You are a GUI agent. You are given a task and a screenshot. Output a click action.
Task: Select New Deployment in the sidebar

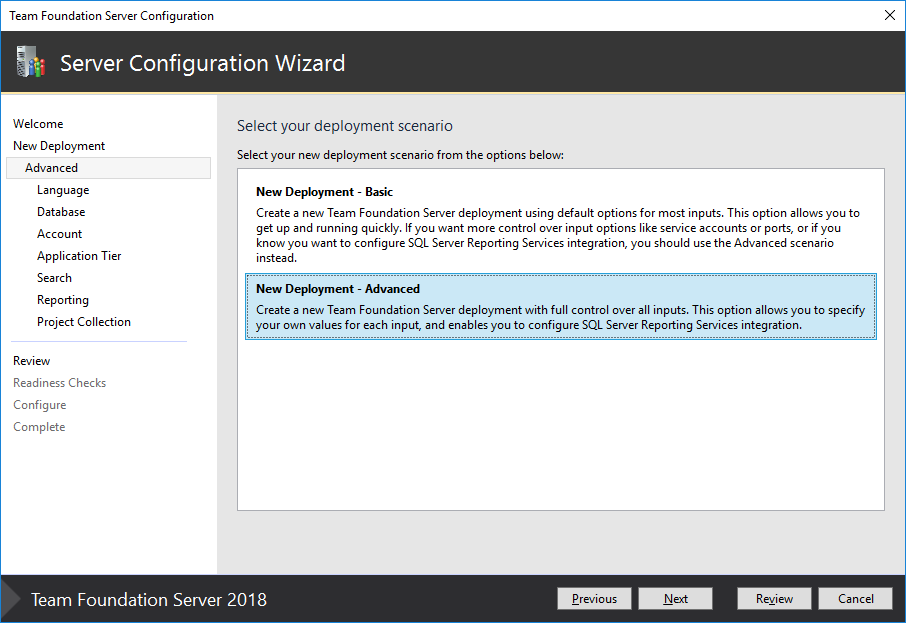[x=58, y=145]
